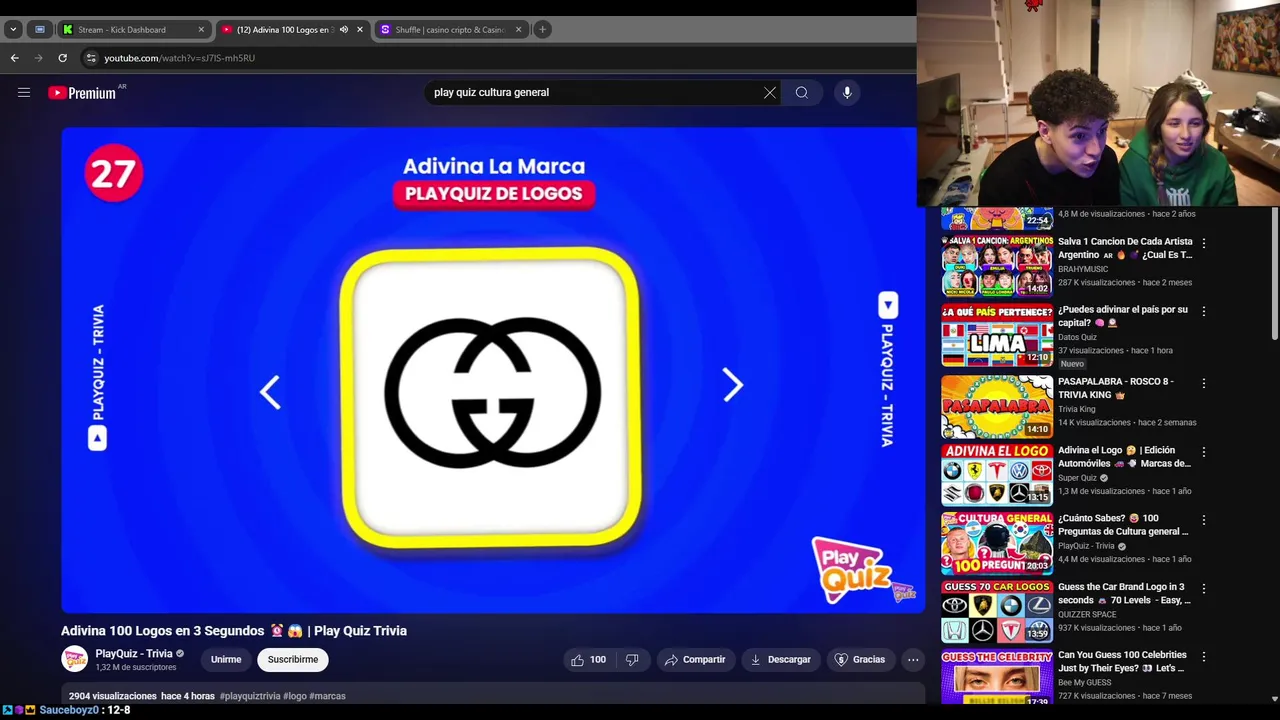
Task: Open Super Quiz channel name
Action: (1077, 478)
